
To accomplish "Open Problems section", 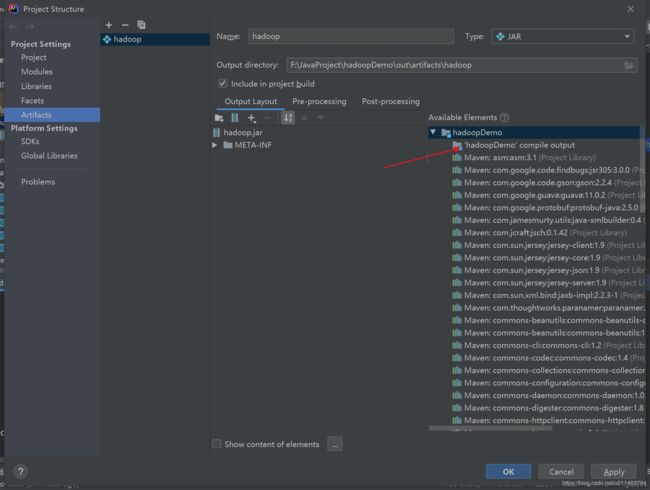I will coord(38,182).
